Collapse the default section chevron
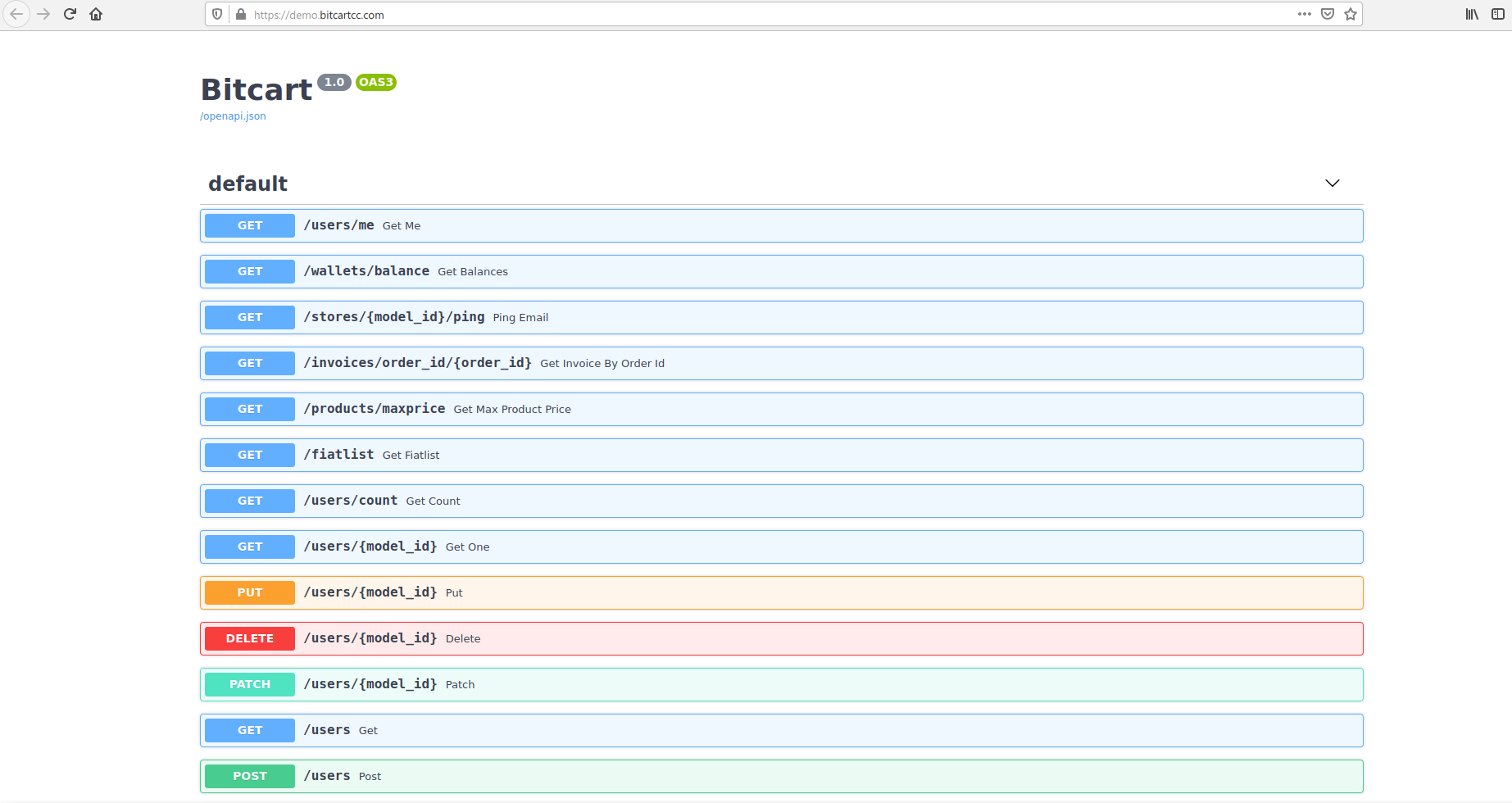The image size is (1512, 803). pos(1333,183)
